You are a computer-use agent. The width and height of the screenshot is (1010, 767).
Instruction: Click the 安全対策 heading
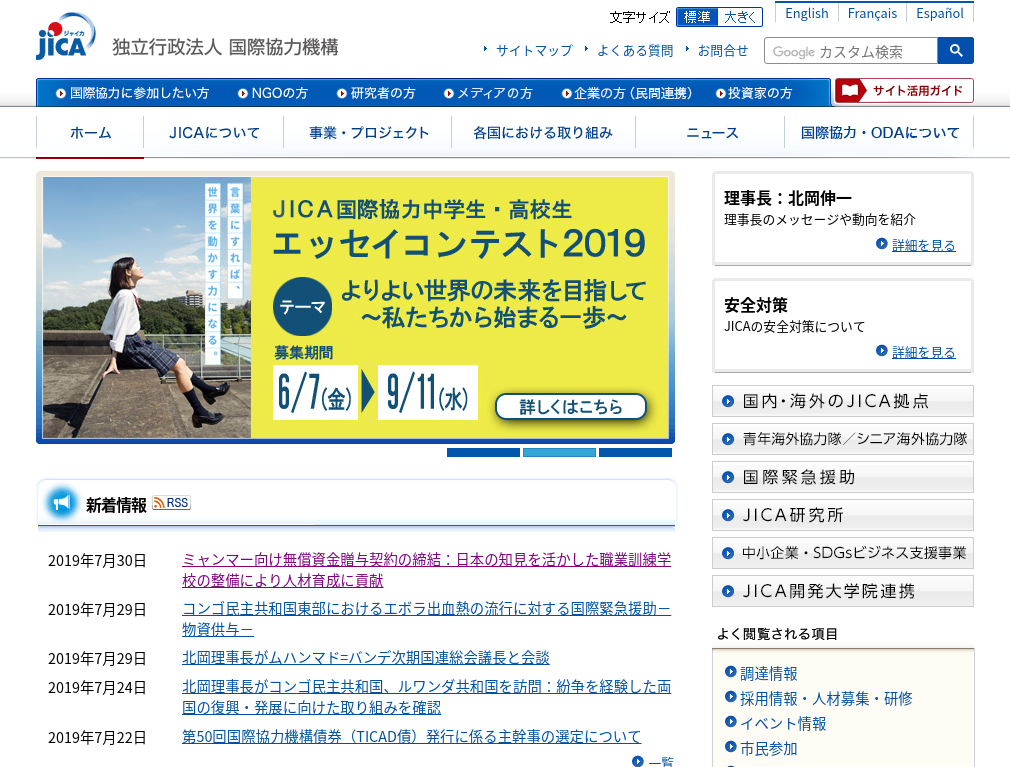756,305
